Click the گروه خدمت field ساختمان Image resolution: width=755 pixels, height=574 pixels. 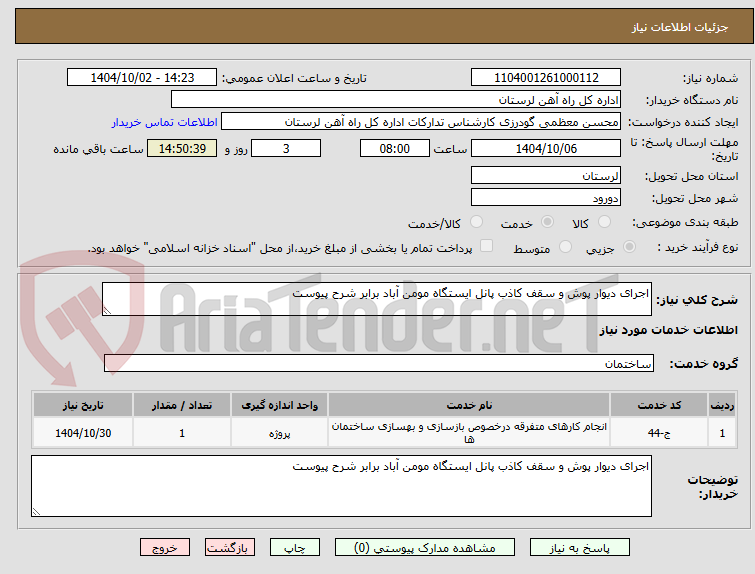(x=378, y=363)
